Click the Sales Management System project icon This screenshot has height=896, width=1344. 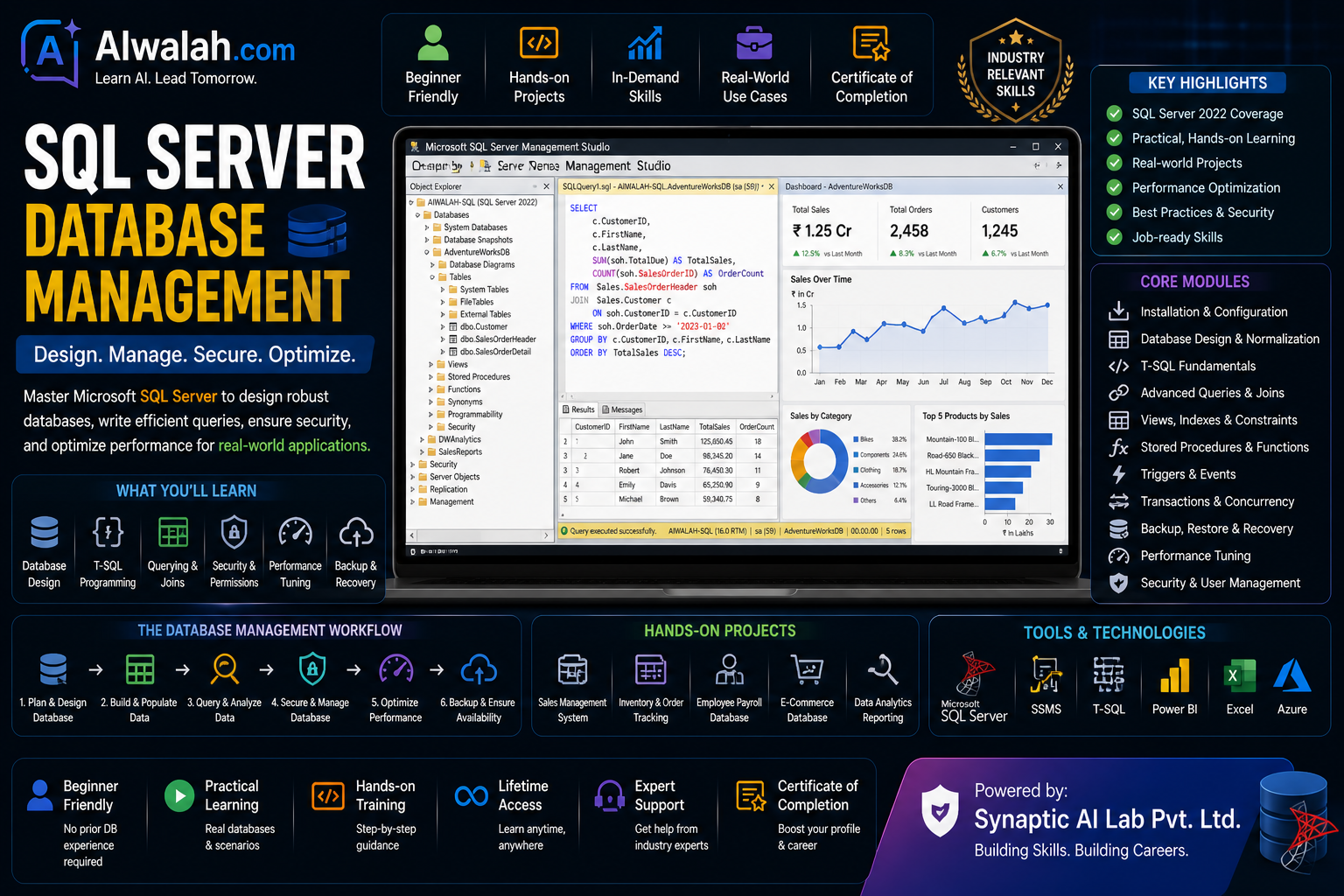point(573,670)
